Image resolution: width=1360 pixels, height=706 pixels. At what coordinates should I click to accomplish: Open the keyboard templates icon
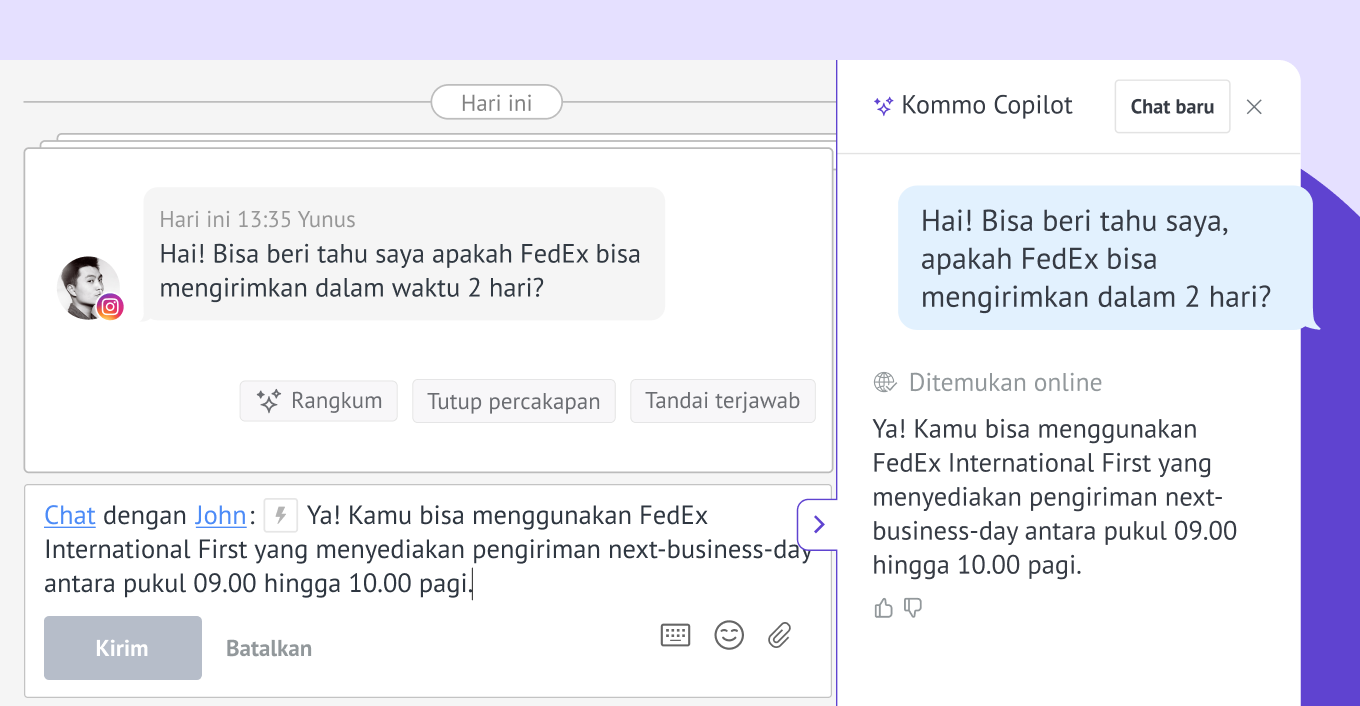[x=676, y=635]
